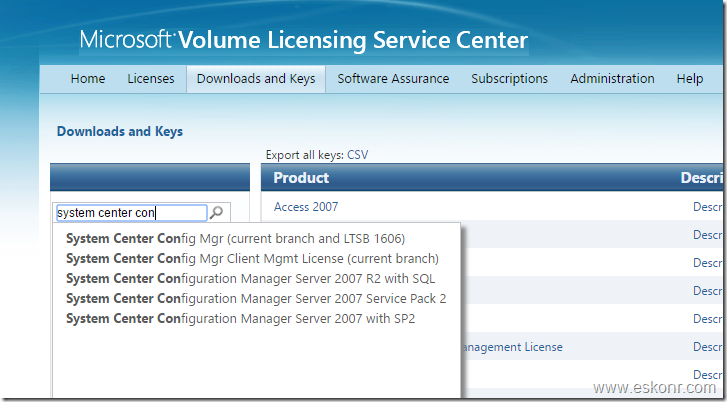Switch to the Subscriptions tab

pyautogui.click(x=509, y=79)
